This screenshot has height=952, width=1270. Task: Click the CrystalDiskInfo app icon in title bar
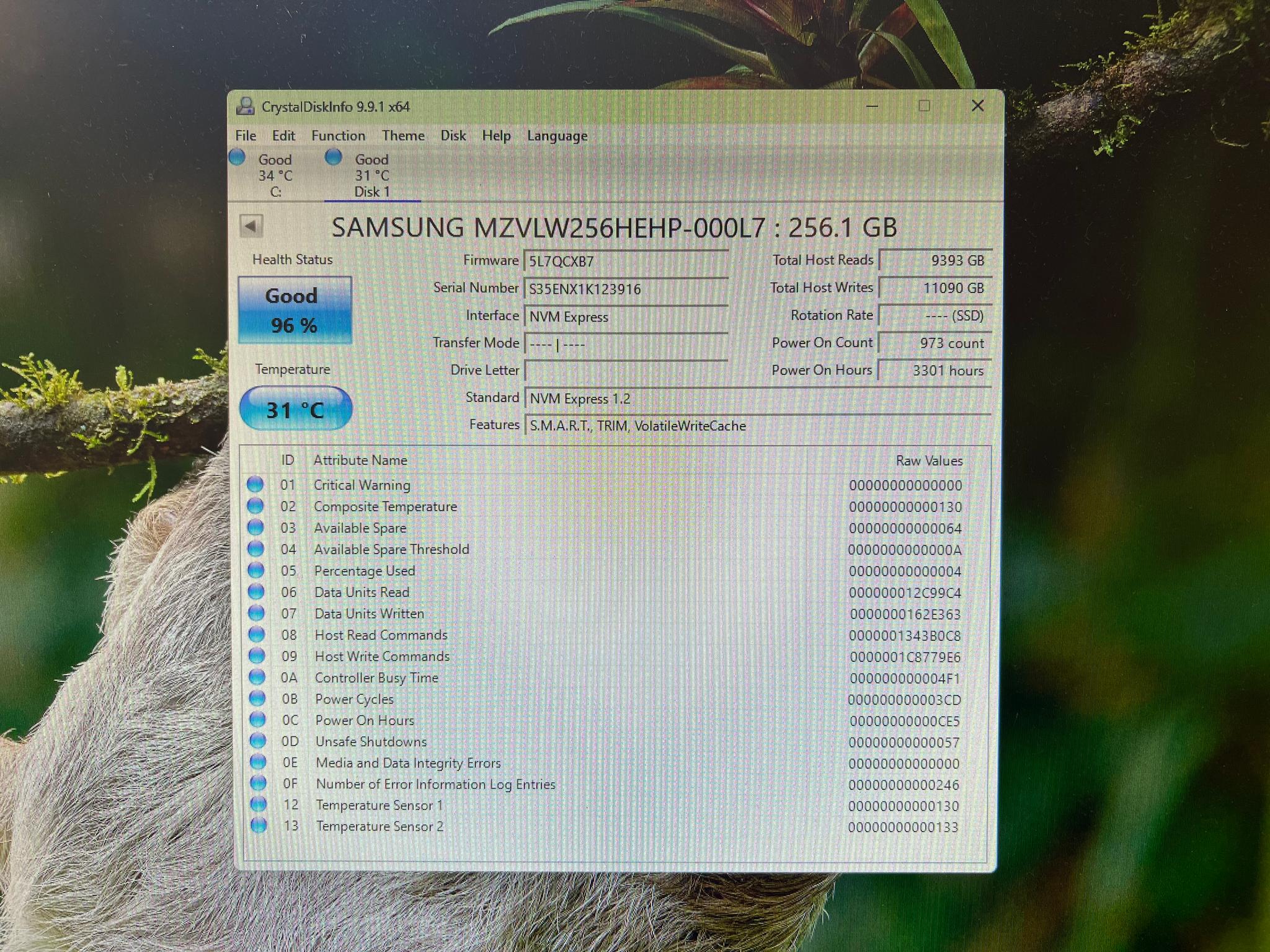(x=246, y=107)
